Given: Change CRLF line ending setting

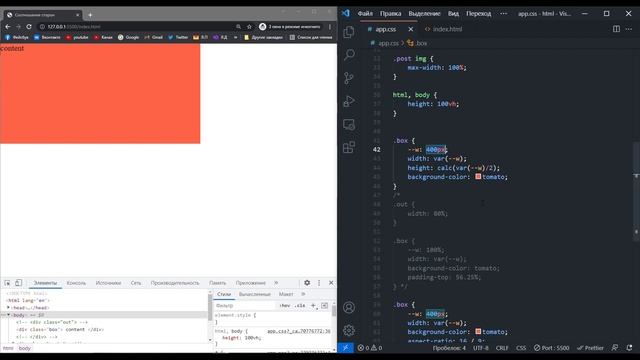Looking at the screenshot, I should pyautogui.click(x=502, y=348).
